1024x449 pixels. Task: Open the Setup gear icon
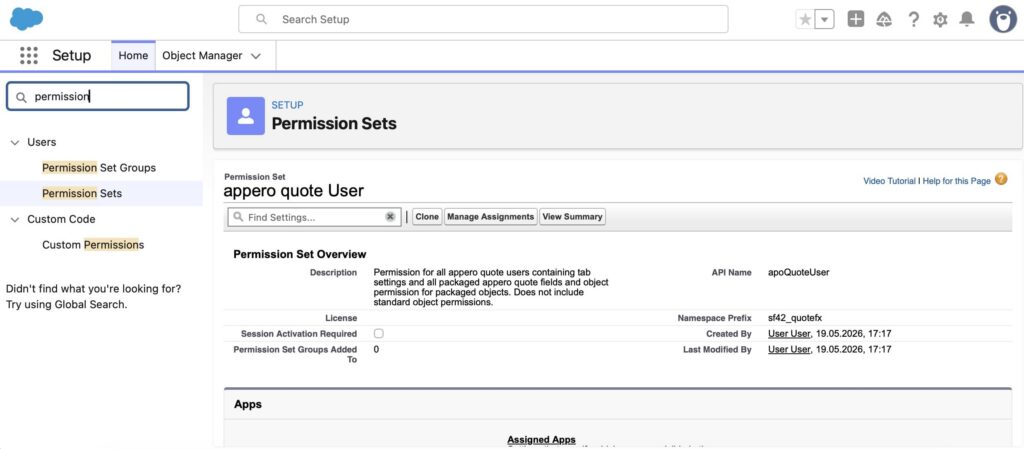[940, 20]
